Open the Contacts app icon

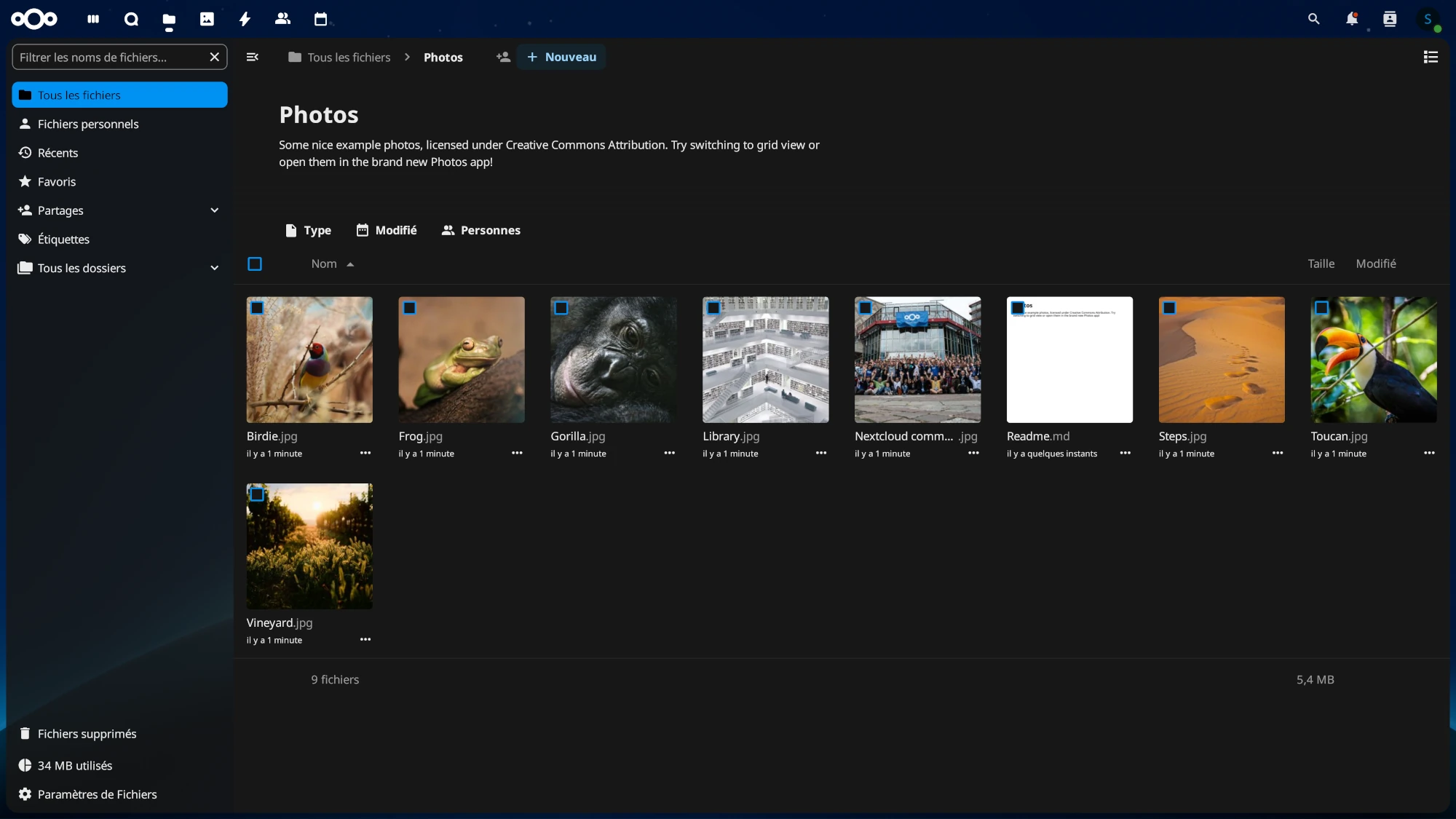coord(282,19)
